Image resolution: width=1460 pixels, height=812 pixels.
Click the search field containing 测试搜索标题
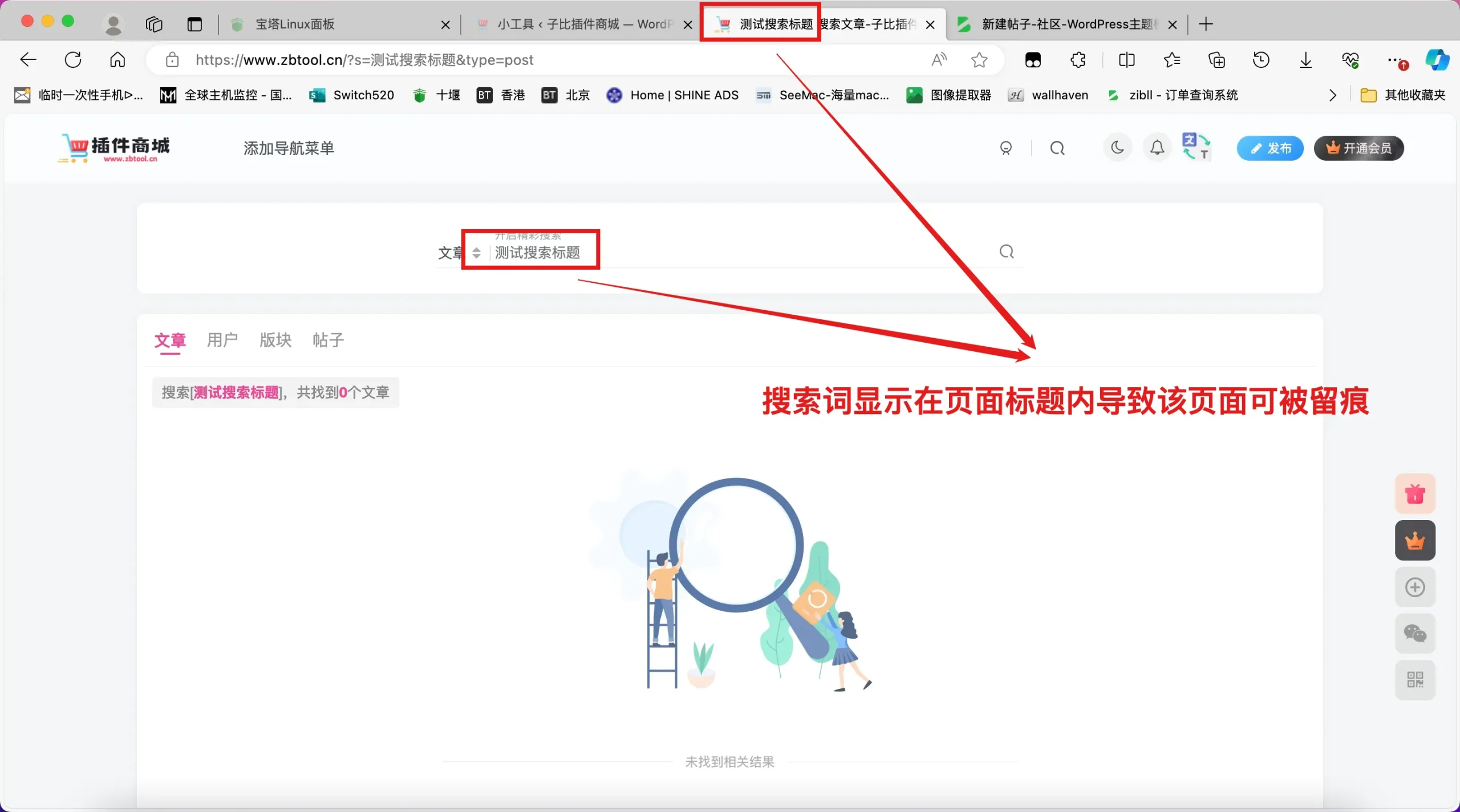click(x=741, y=253)
